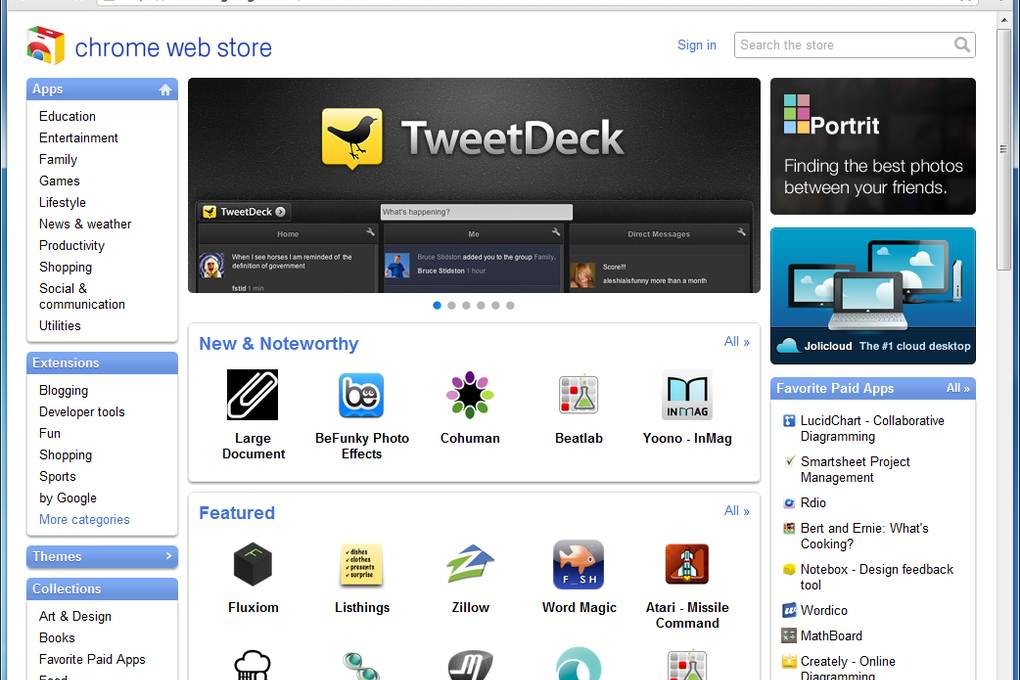Open the Zillow app icon
Screen dimensions: 1020x680
(x=470, y=564)
